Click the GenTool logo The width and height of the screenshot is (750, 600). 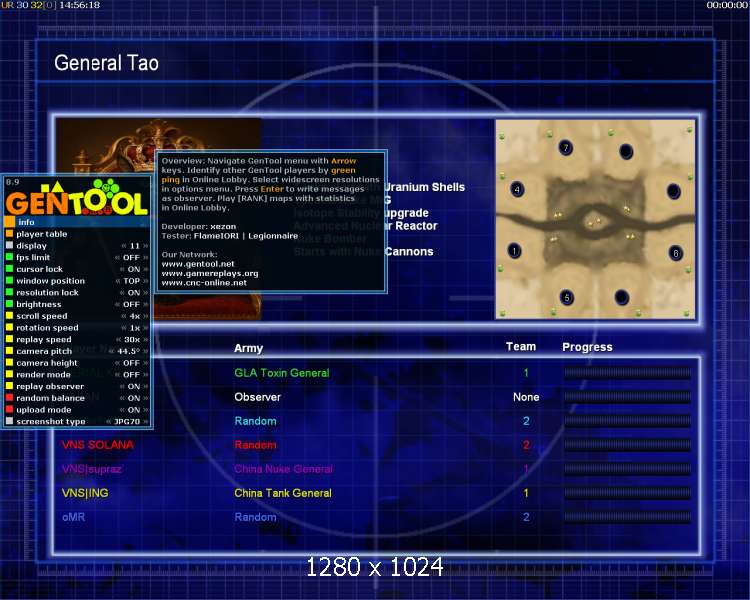77,198
